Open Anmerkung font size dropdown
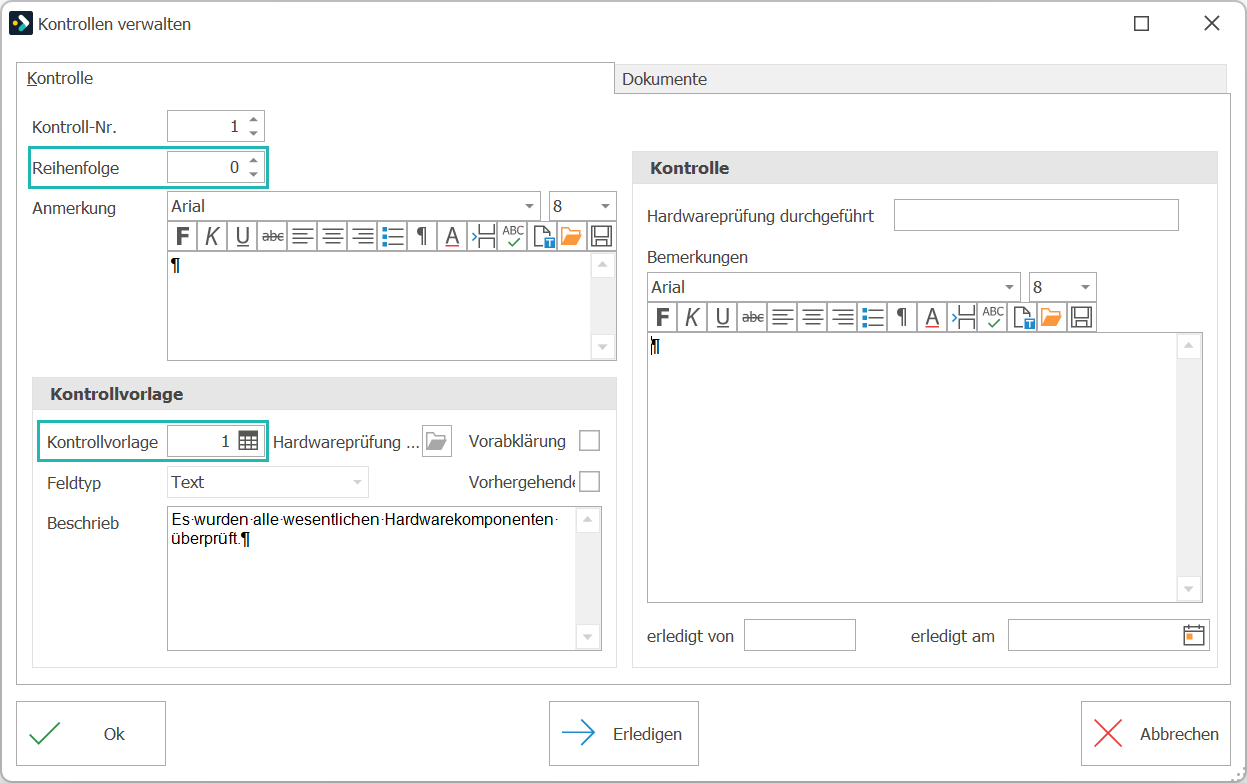This screenshot has width=1247, height=783. 583,206
